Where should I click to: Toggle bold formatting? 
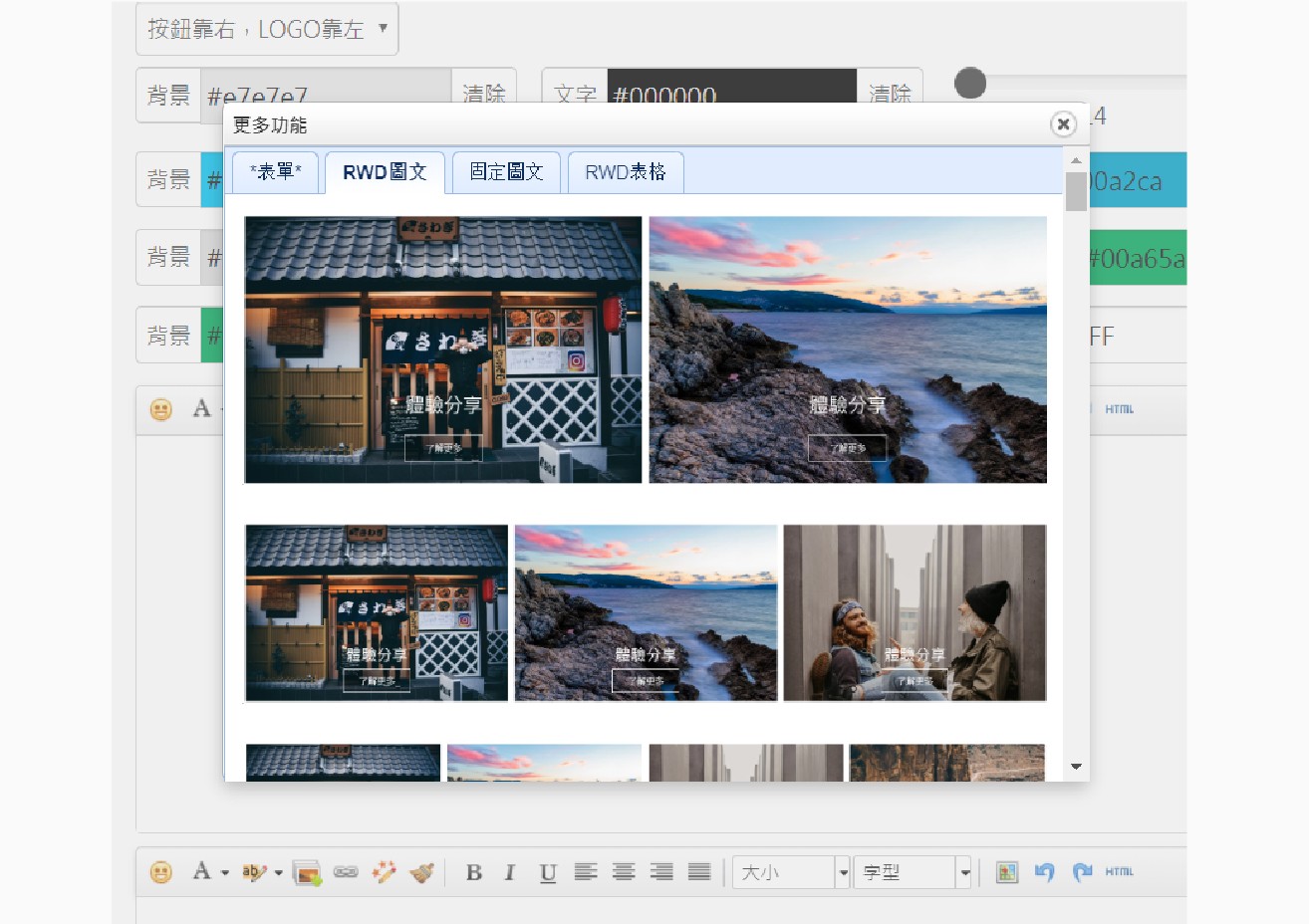tap(474, 872)
